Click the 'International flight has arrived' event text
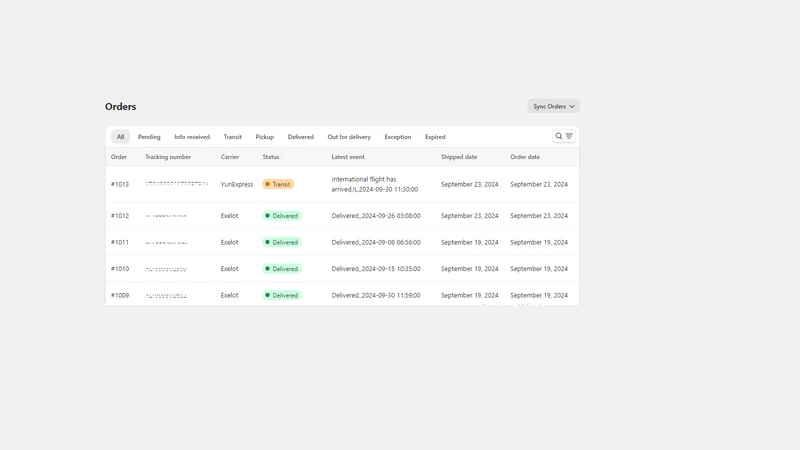This screenshot has width=800, height=450. click(374, 184)
